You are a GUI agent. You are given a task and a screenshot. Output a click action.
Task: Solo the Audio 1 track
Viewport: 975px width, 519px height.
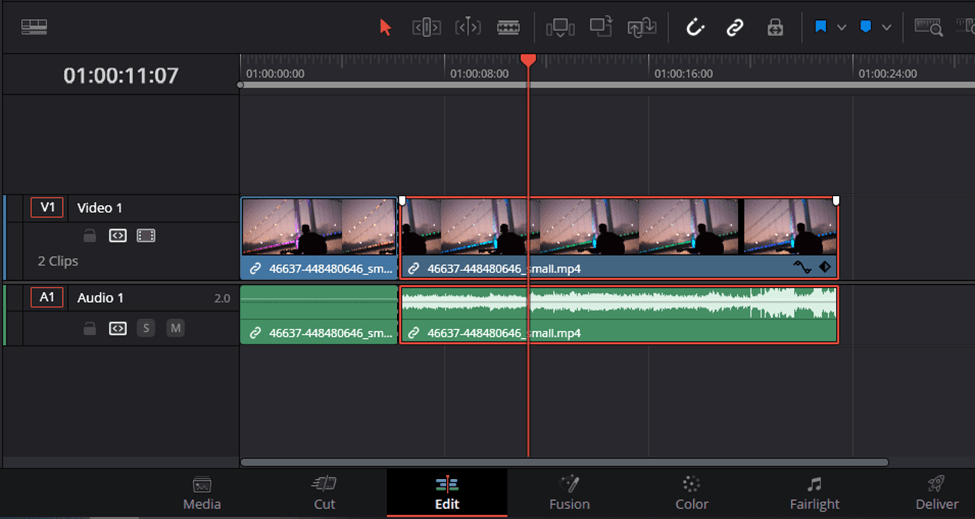point(146,328)
